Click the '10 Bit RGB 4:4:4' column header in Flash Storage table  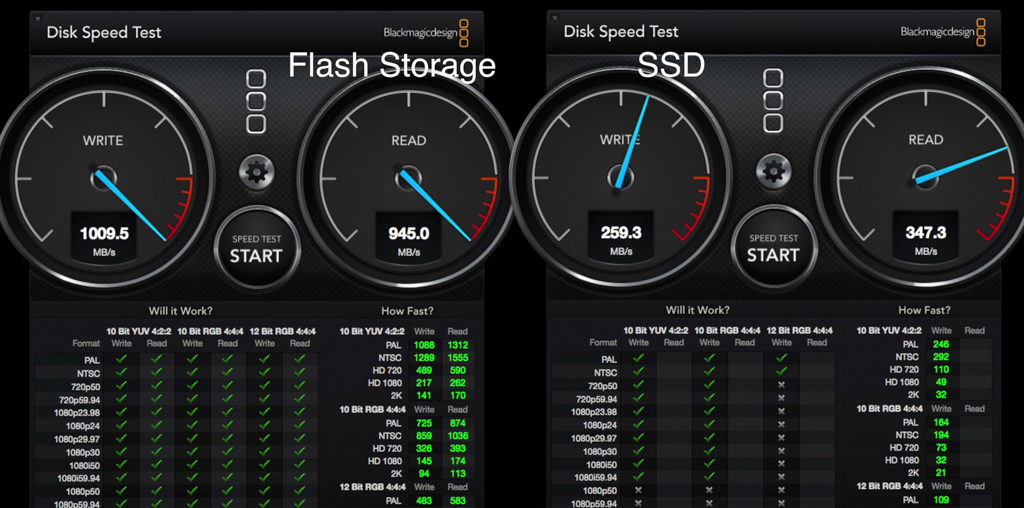tap(210, 332)
